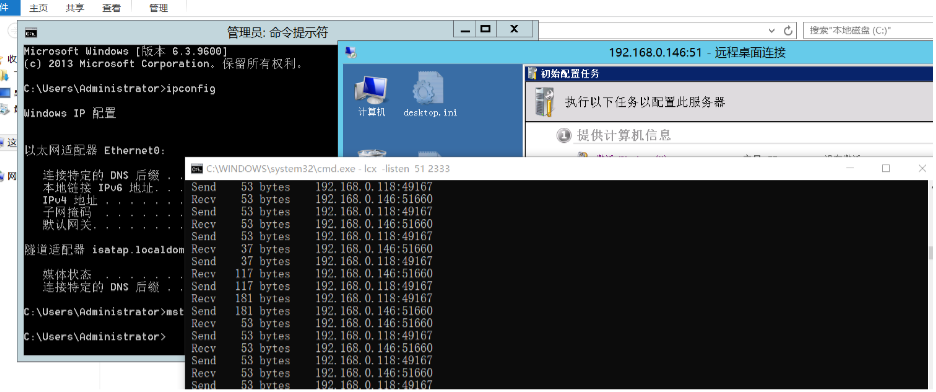Click the (c) 2013 Microsoft Corporation line

[163, 64]
